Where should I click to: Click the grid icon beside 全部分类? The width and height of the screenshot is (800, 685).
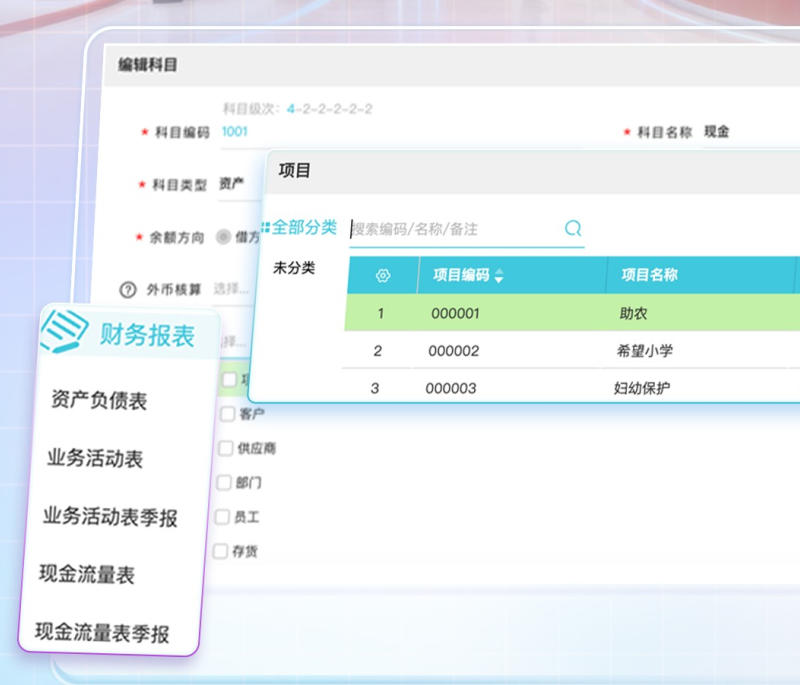[x=265, y=227]
